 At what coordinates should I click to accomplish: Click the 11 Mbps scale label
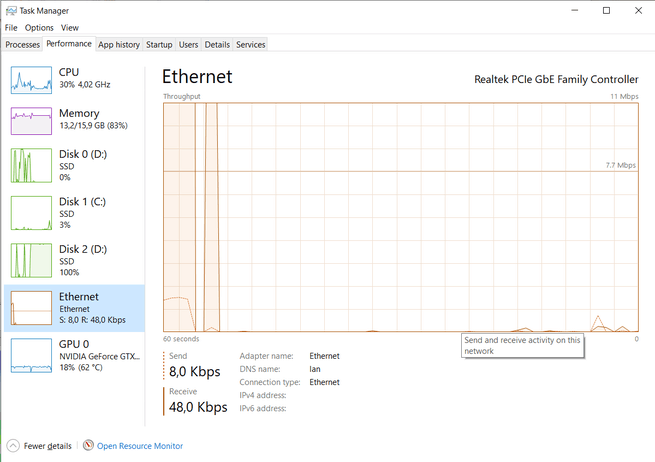click(x=625, y=96)
